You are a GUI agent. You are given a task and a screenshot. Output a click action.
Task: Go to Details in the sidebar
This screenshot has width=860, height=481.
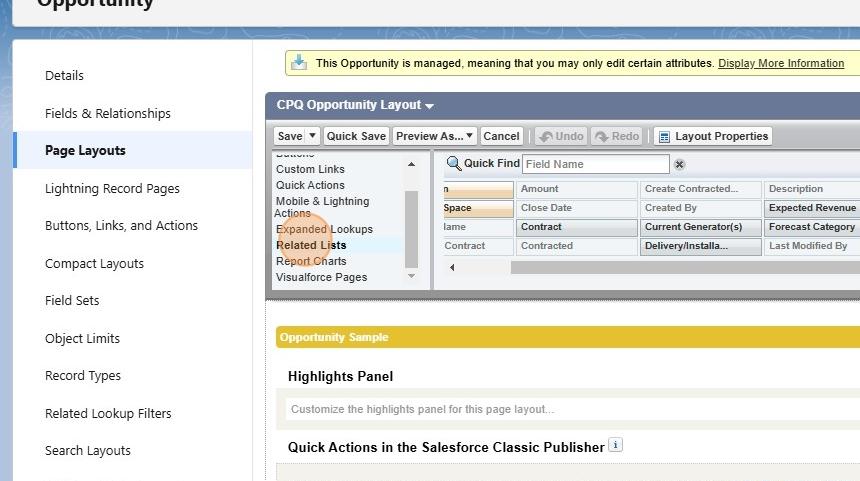[x=64, y=76]
